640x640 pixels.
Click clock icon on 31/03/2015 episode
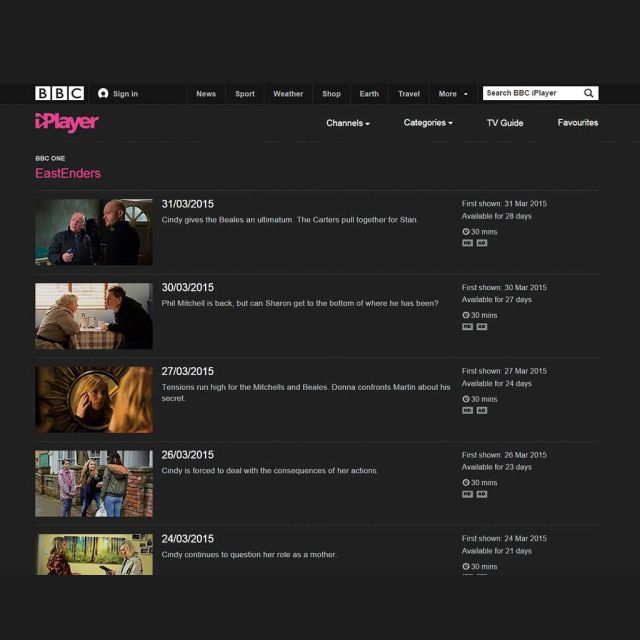[x=466, y=231]
